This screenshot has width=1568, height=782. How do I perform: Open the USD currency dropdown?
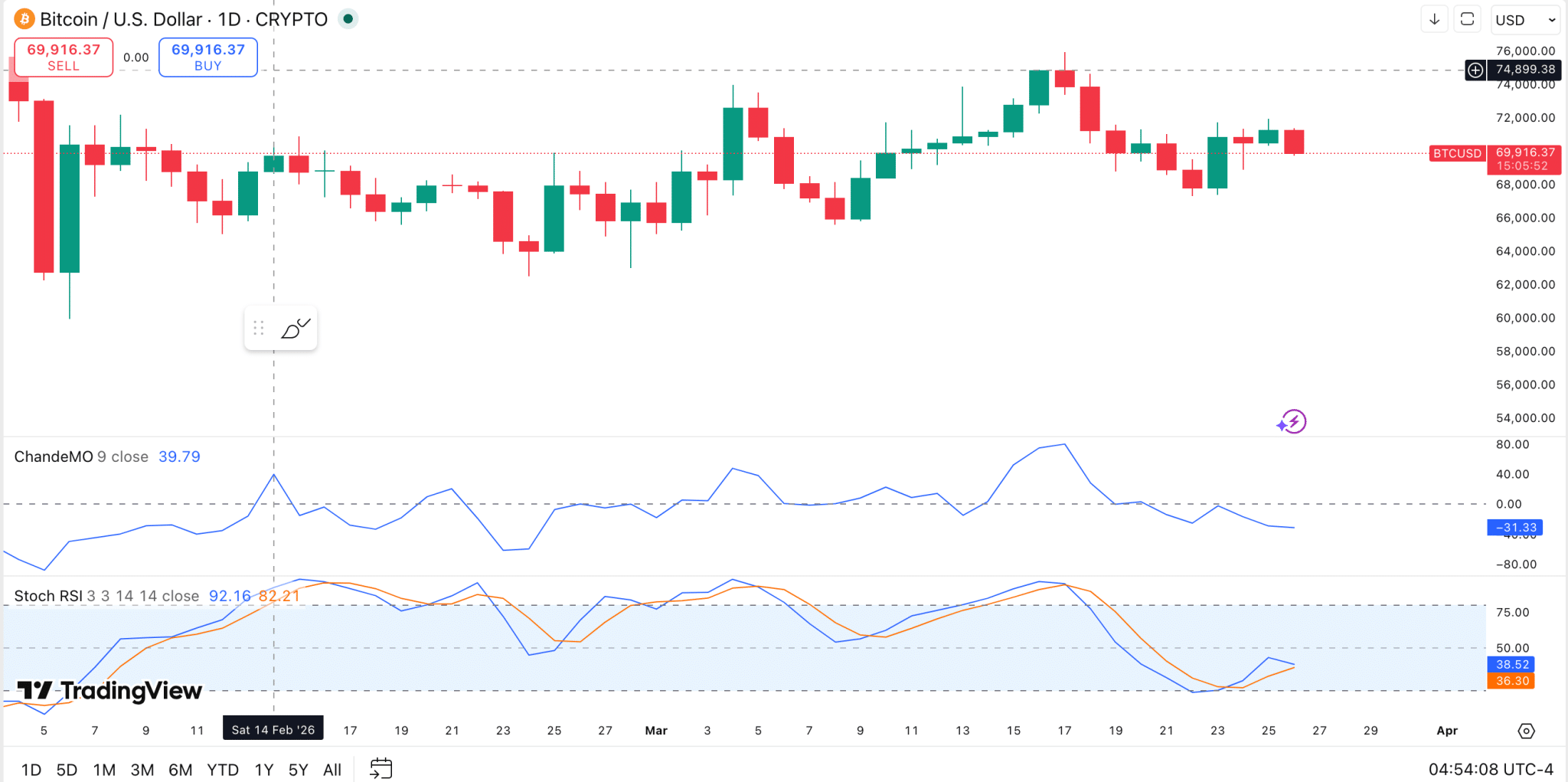click(x=1526, y=20)
